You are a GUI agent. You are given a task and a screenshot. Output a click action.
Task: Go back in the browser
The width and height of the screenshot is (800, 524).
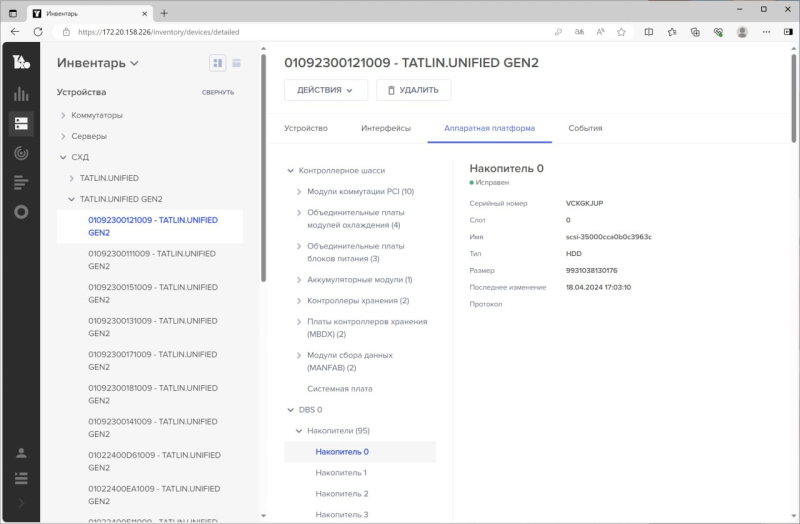(x=15, y=32)
